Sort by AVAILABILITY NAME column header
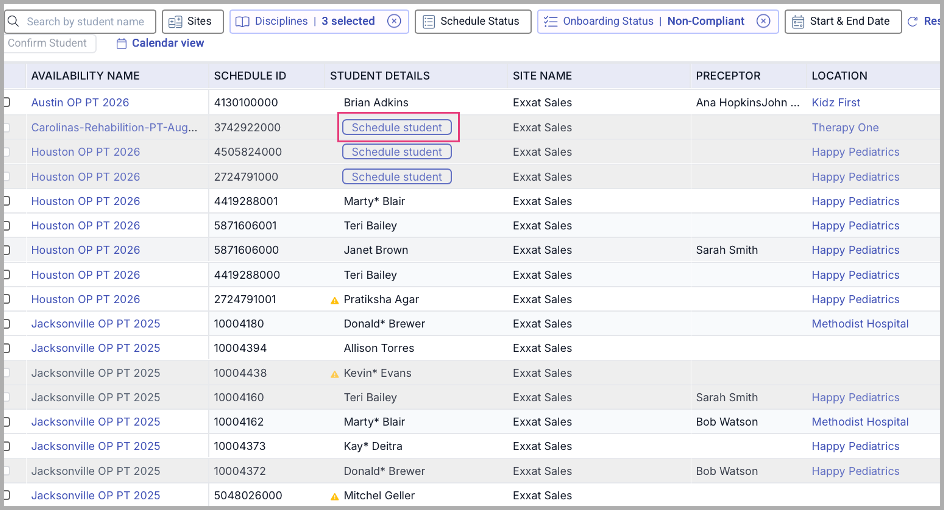This screenshot has width=944, height=510. [x=85, y=76]
